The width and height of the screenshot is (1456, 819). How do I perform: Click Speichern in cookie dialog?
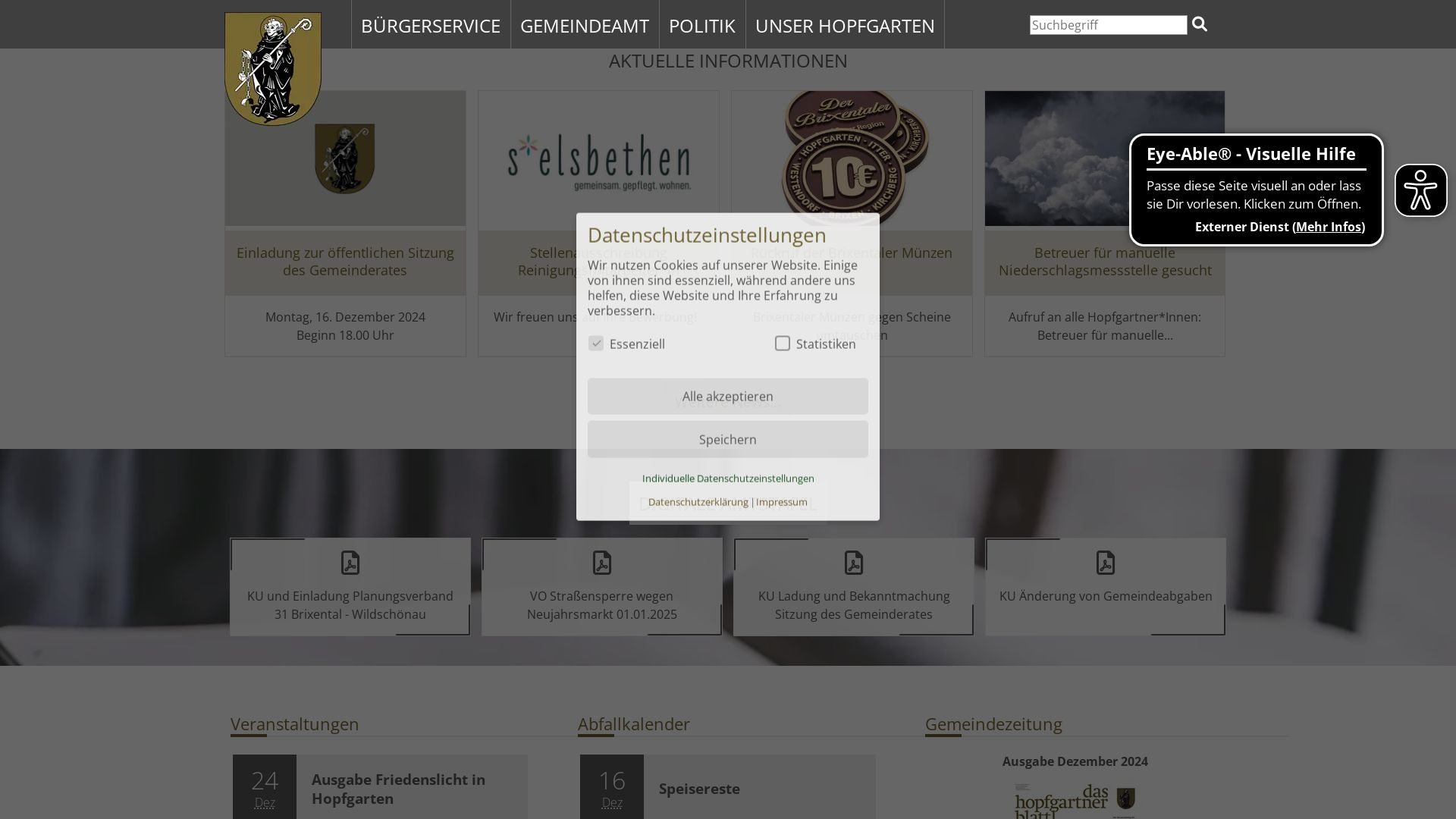pyautogui.click(x=728, y=440)
